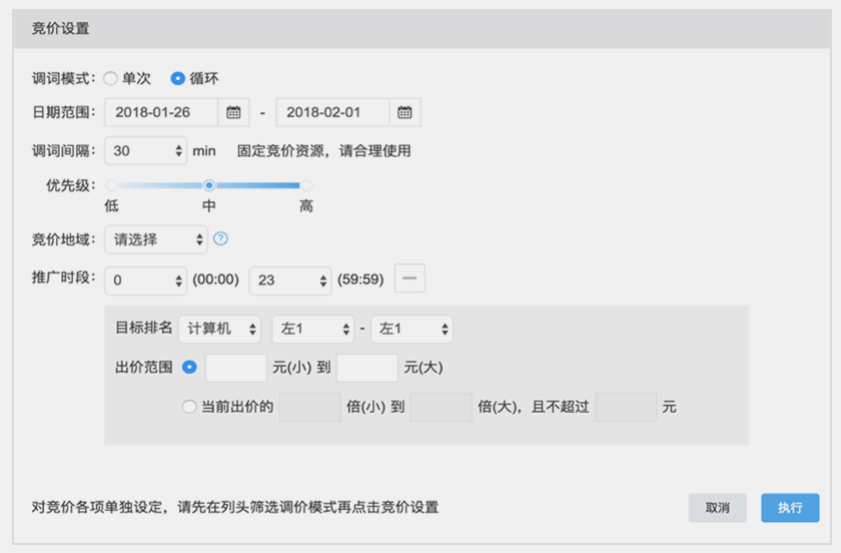Select the 循环 radio option
Viewport: 841px width, 553px height.
[x=178, y=78]
